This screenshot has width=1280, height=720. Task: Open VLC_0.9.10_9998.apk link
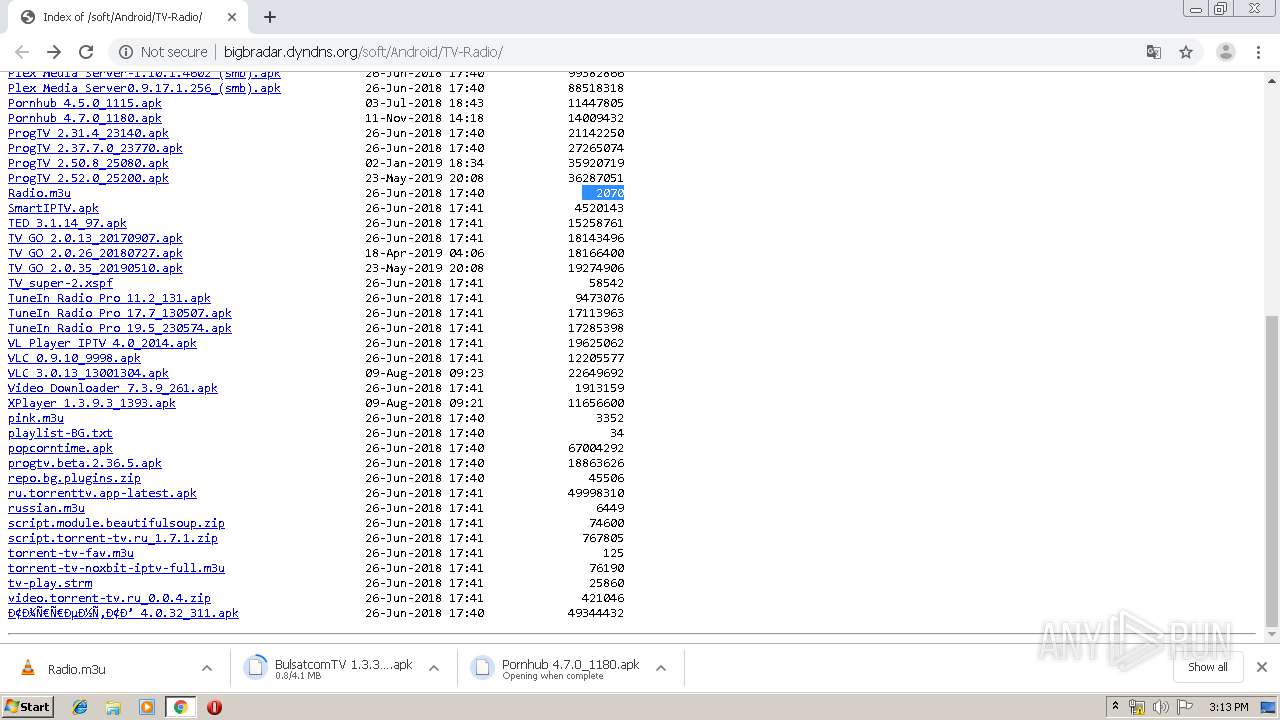[x=74, y=358]
